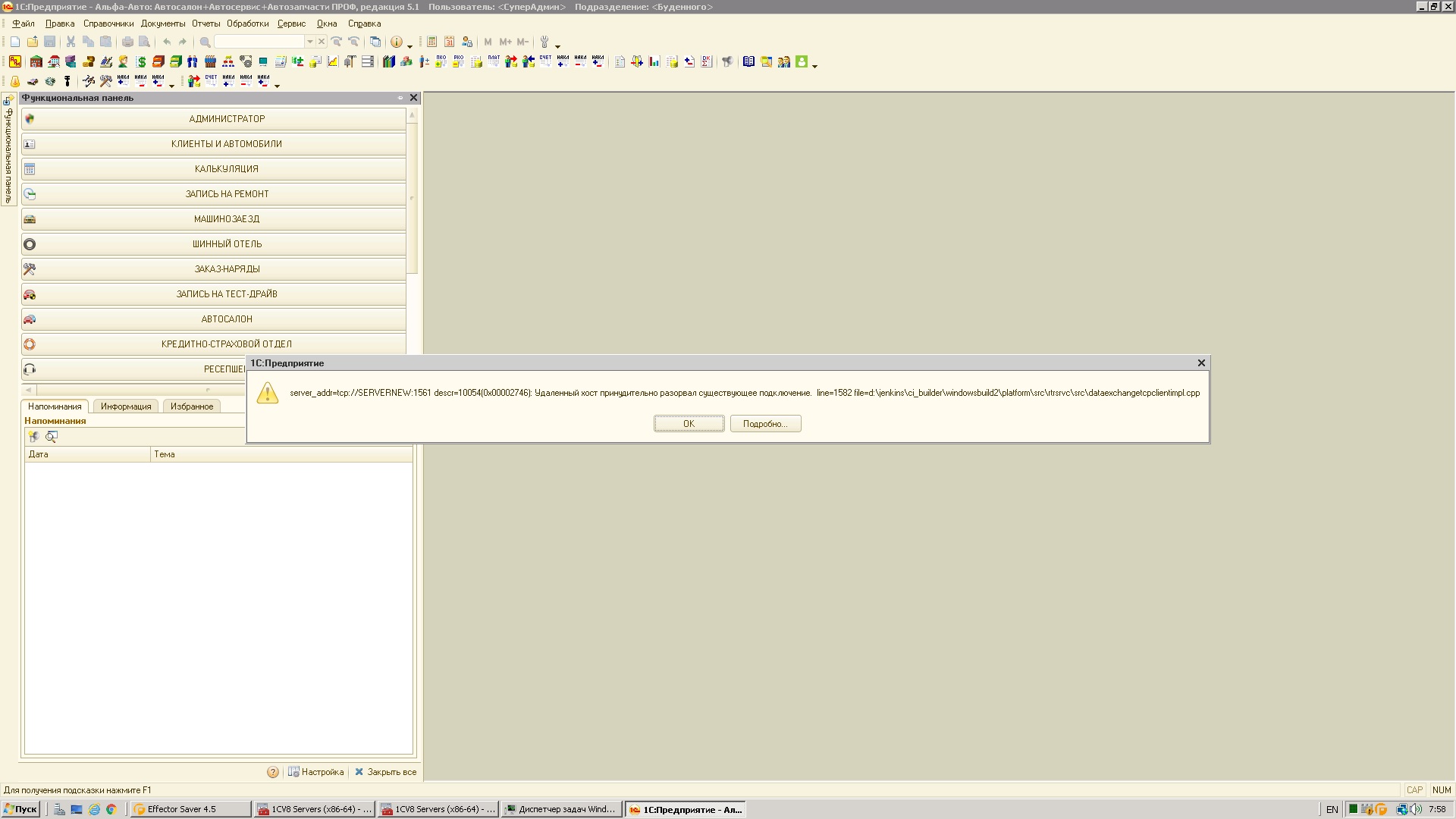Click the functional panel vertical scrollbar
Screen dimensions: 1456x819
pyautogui.click(x=412, y=197)
